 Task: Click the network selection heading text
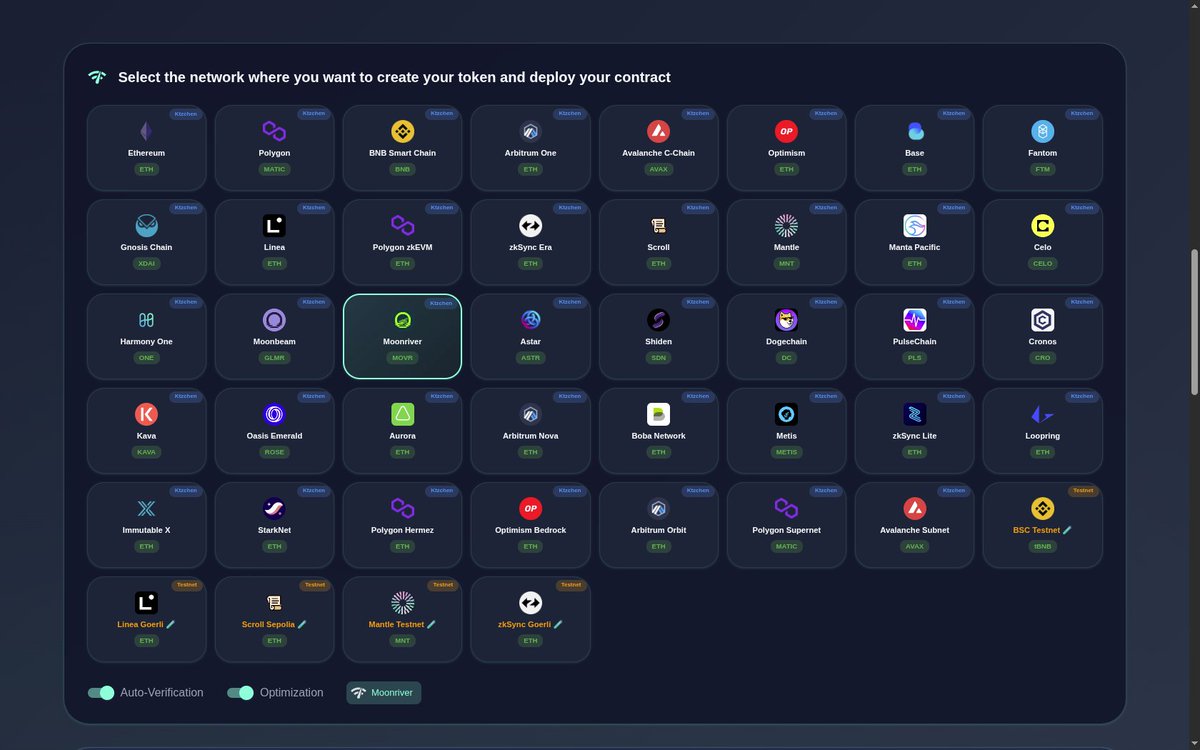(x=394, y=77)
